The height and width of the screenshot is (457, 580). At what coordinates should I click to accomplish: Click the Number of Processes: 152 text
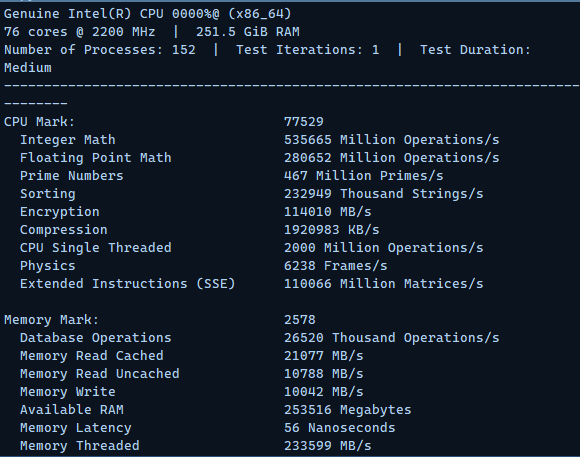(x=100, y=50)
